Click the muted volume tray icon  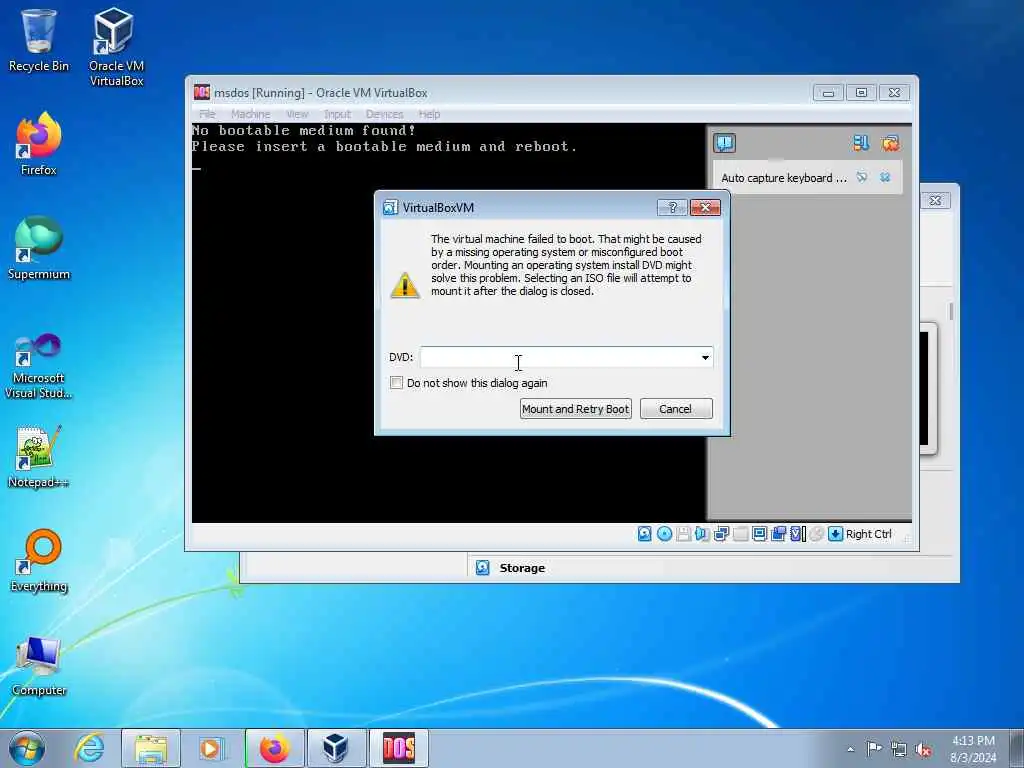923,749
